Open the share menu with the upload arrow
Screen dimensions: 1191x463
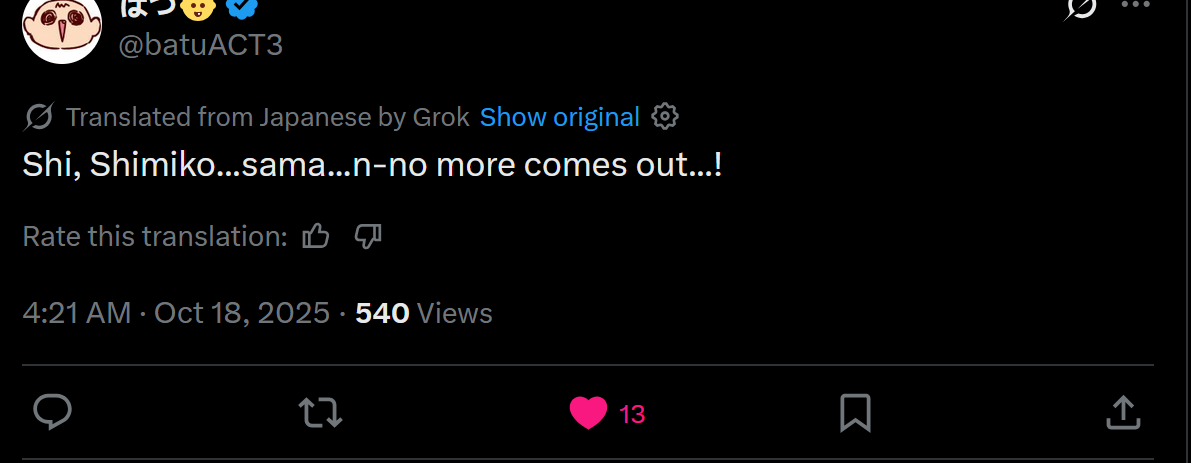tap(1123, 412)
